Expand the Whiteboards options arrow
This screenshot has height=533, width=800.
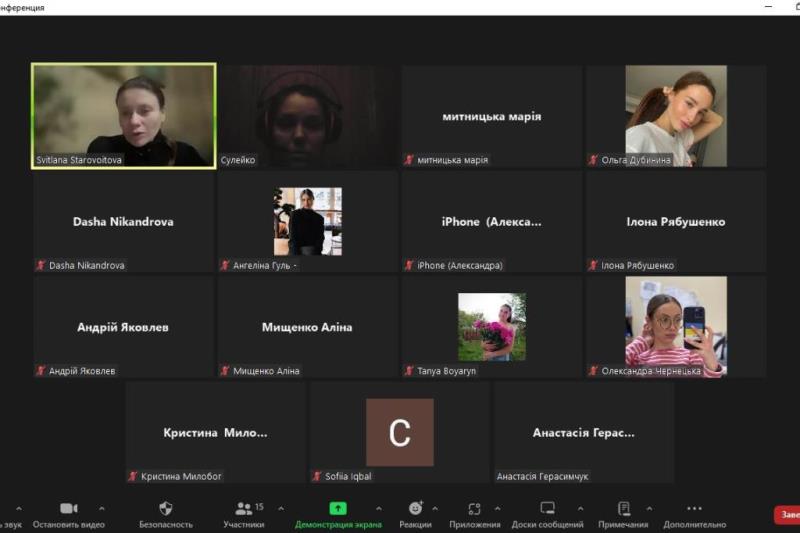tap(581, 509)
